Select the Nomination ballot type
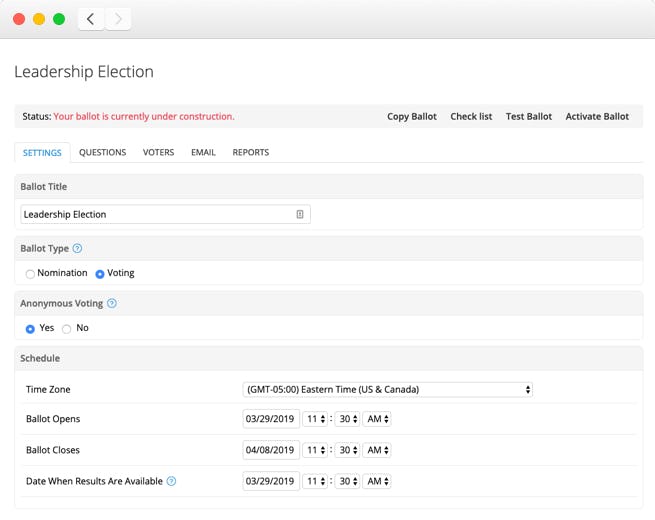Viewport: 655px width, 520px height. [30, 274]
